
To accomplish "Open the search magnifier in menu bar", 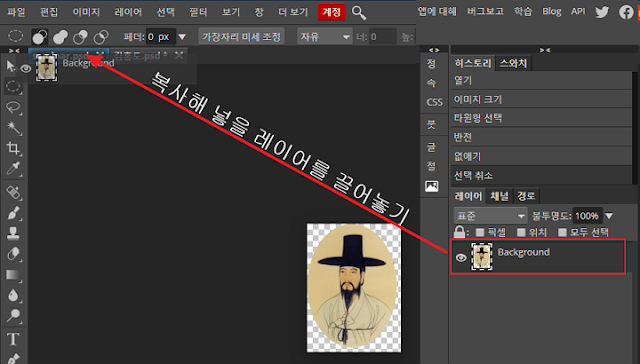I will (x=359, y=13).
